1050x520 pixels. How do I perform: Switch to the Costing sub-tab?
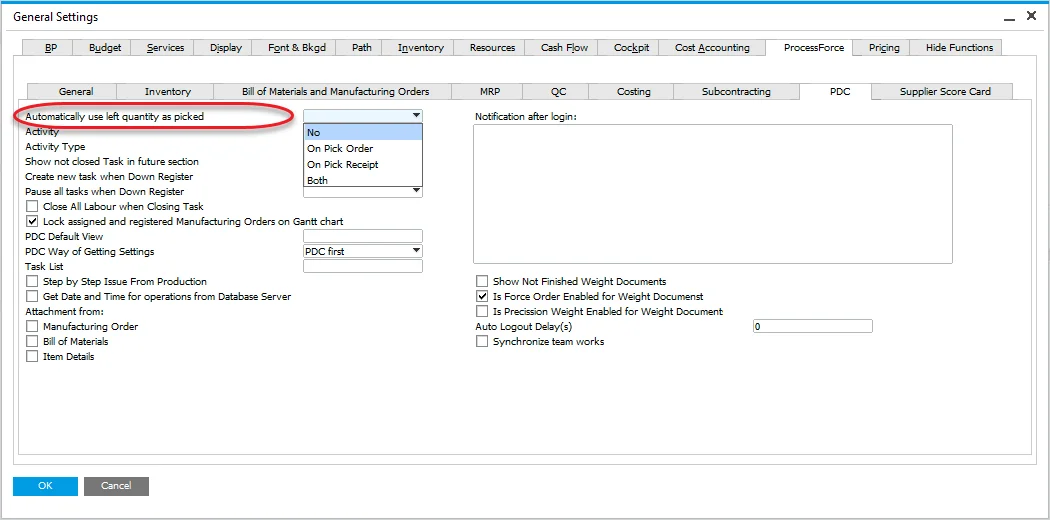tap(633, 92)
